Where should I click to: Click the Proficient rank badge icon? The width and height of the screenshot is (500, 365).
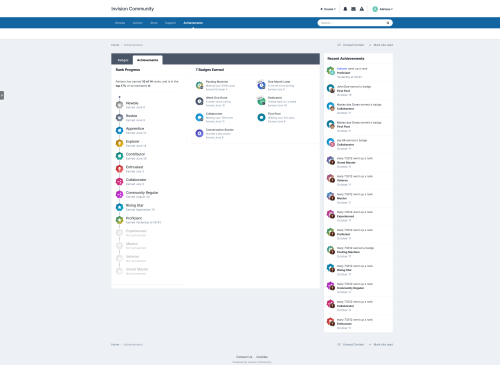[119, 220]
